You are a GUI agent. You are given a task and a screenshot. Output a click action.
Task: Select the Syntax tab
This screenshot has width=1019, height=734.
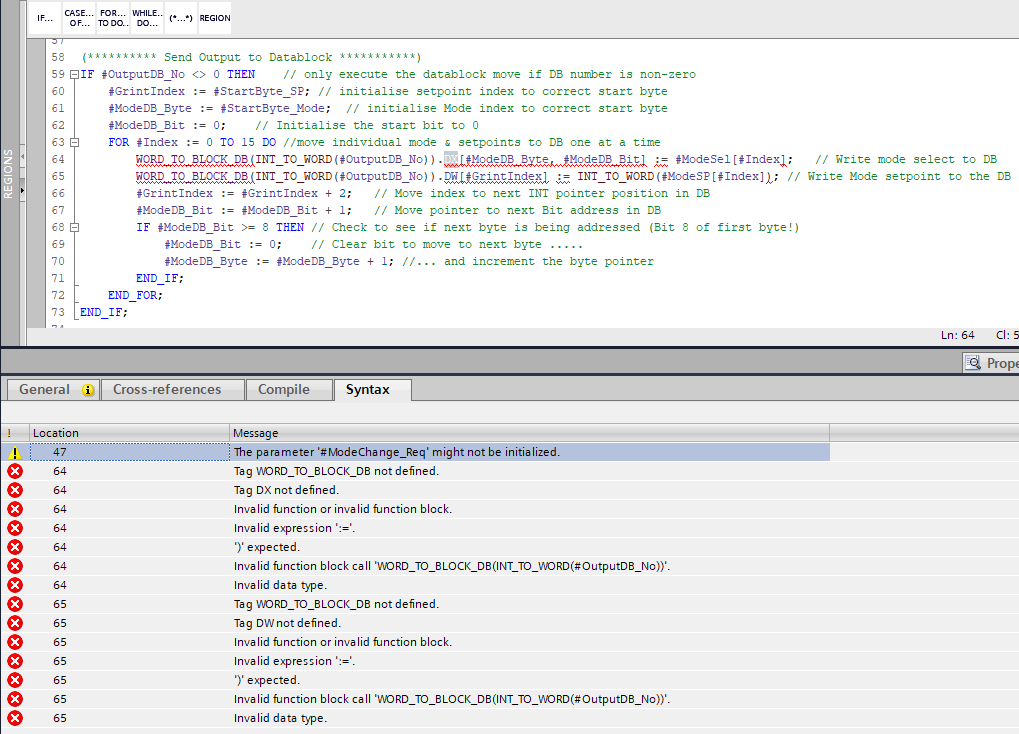pyautogui.click(x=367, y=390)
